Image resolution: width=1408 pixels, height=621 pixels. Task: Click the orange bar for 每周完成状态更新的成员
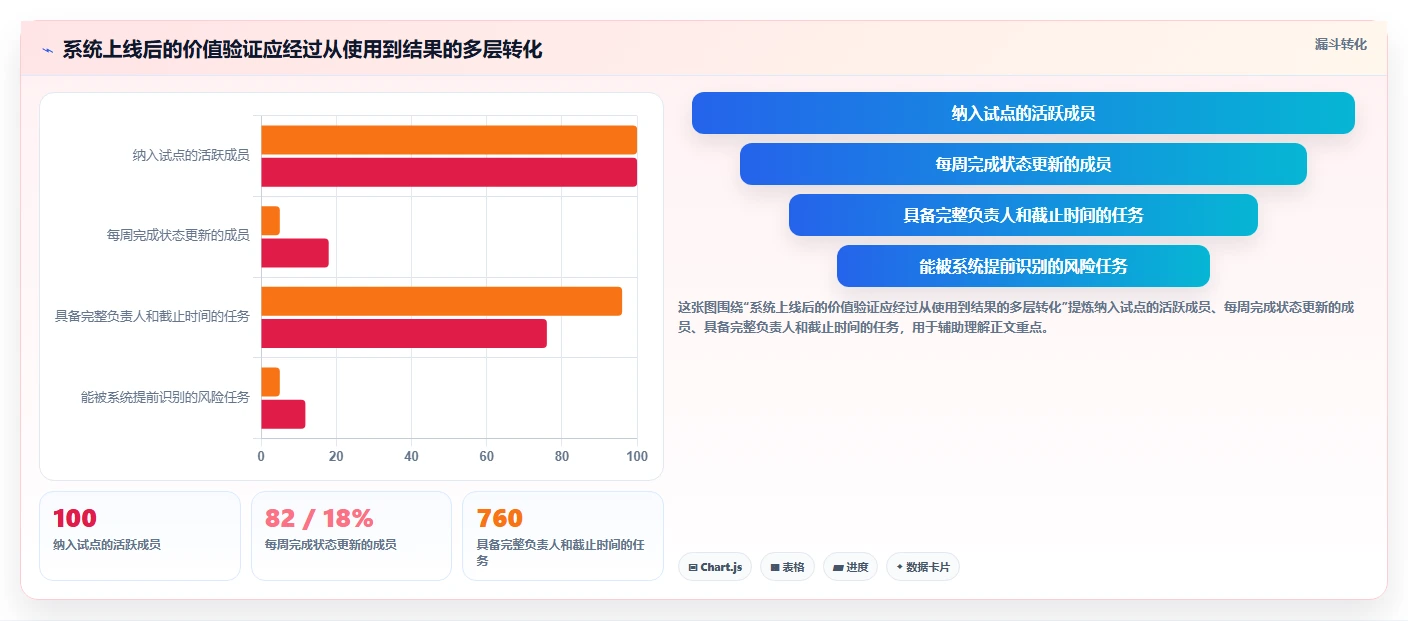270,220
